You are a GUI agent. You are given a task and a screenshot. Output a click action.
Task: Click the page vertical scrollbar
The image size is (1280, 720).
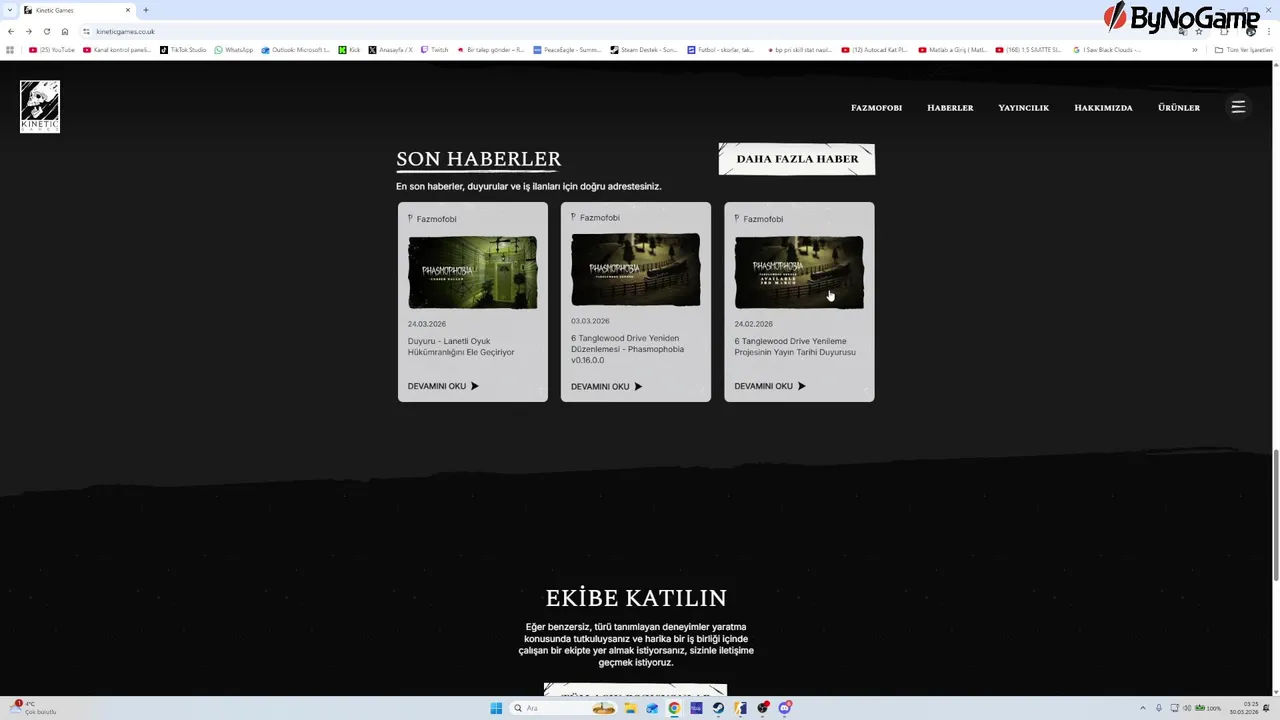[1275, 515]
